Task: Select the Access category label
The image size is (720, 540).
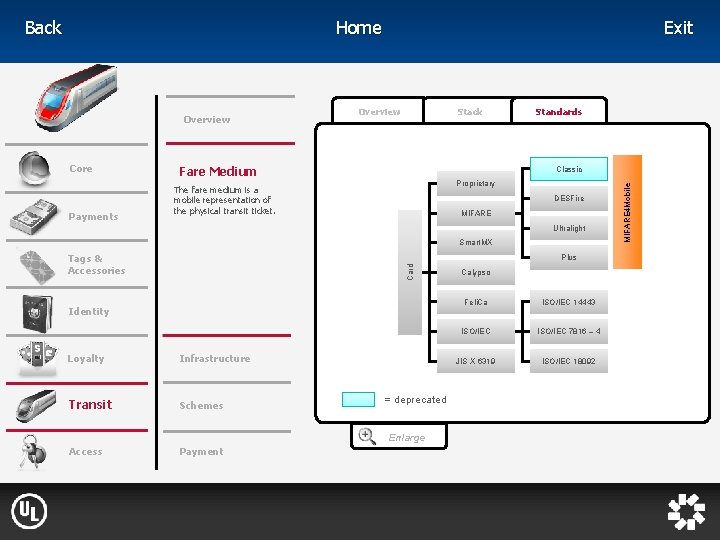Action: (85, 452)
